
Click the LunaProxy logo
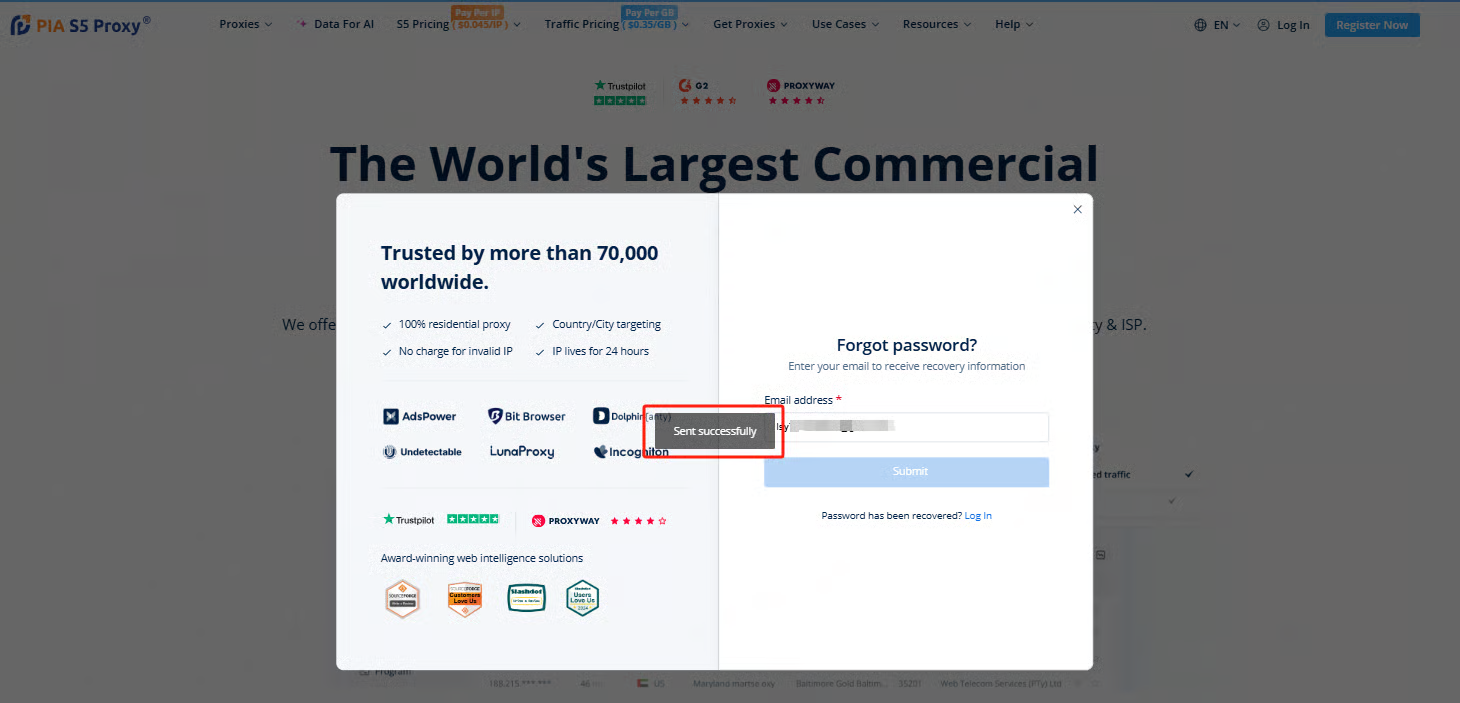click(x=521, y=452)
